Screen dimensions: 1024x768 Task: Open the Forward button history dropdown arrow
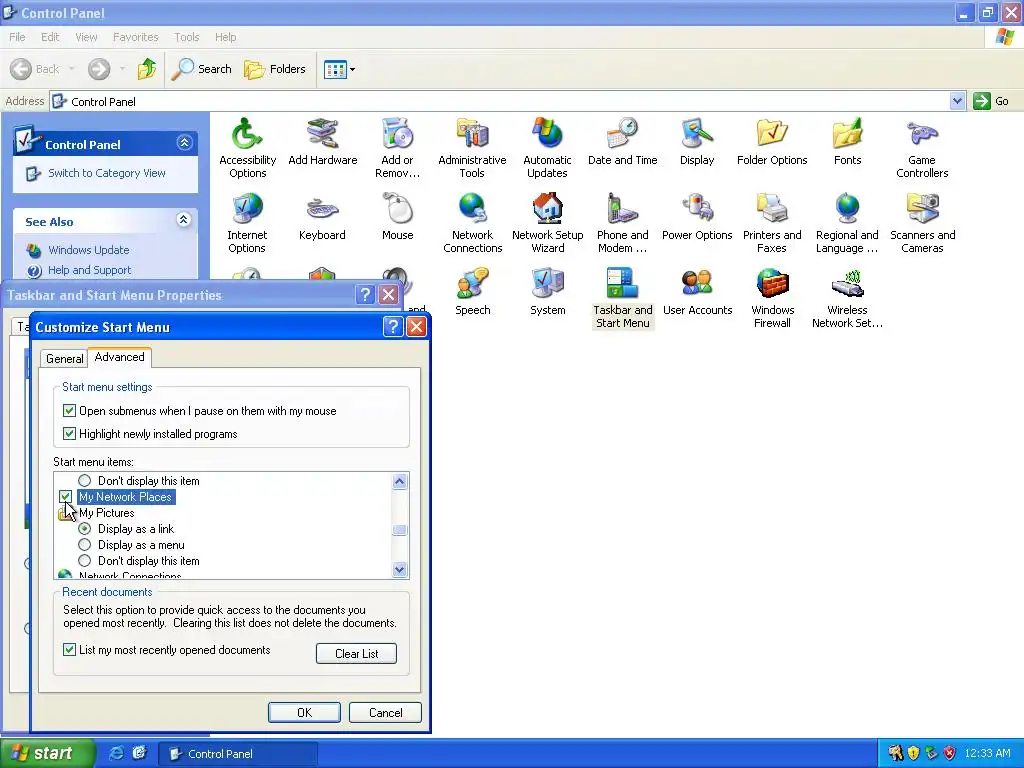tap(122, 69)
